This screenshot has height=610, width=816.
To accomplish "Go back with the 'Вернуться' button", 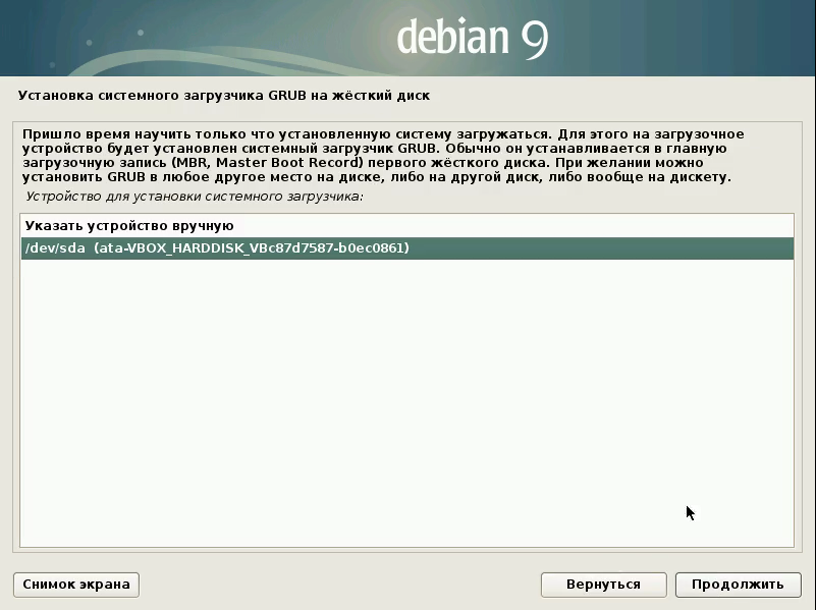I will (x=603, y=584).
